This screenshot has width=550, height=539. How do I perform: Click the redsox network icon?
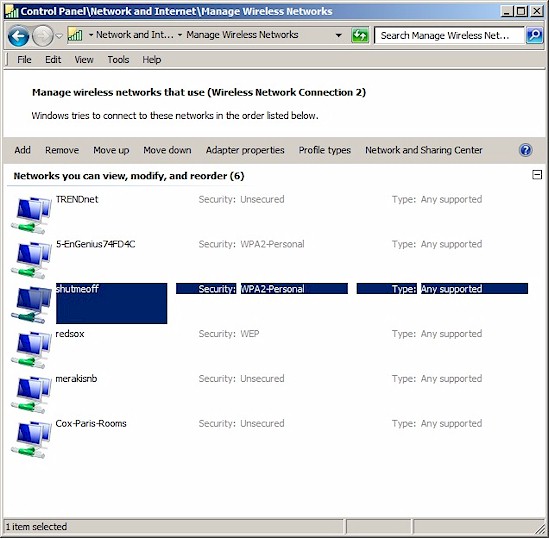31,349
